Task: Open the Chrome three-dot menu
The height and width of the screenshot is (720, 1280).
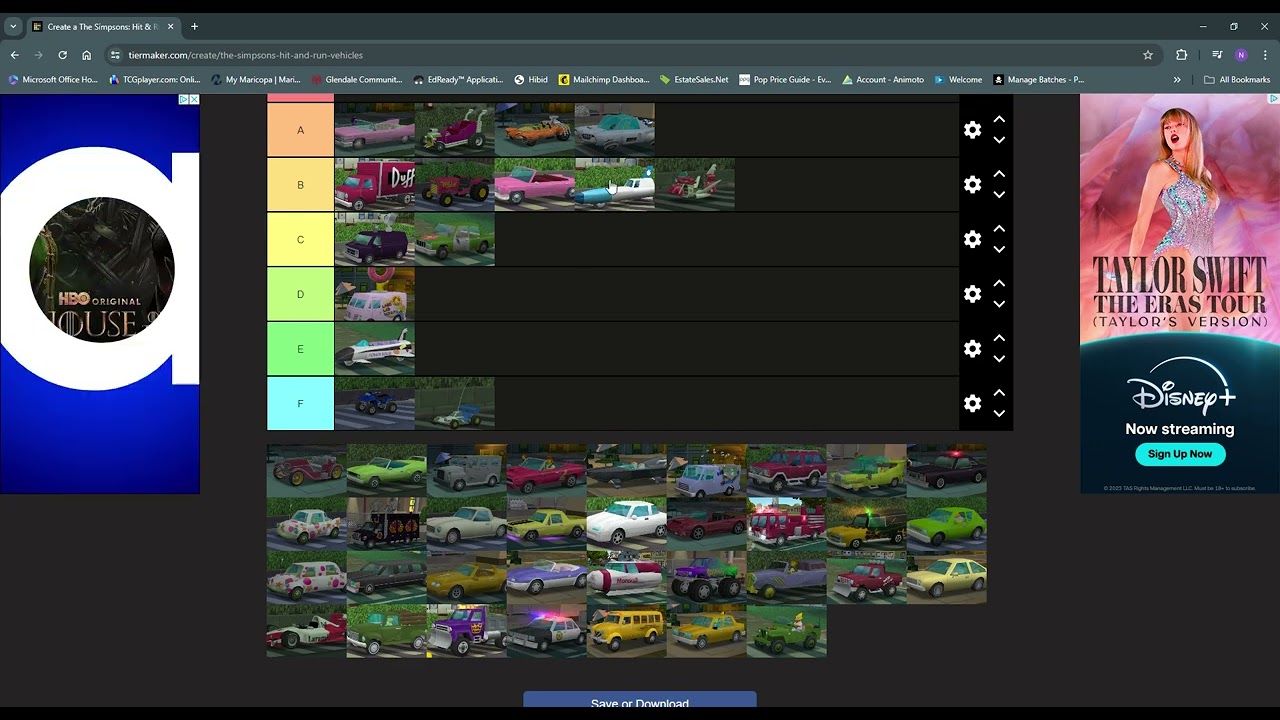Action: click(x=1265, y=55)
